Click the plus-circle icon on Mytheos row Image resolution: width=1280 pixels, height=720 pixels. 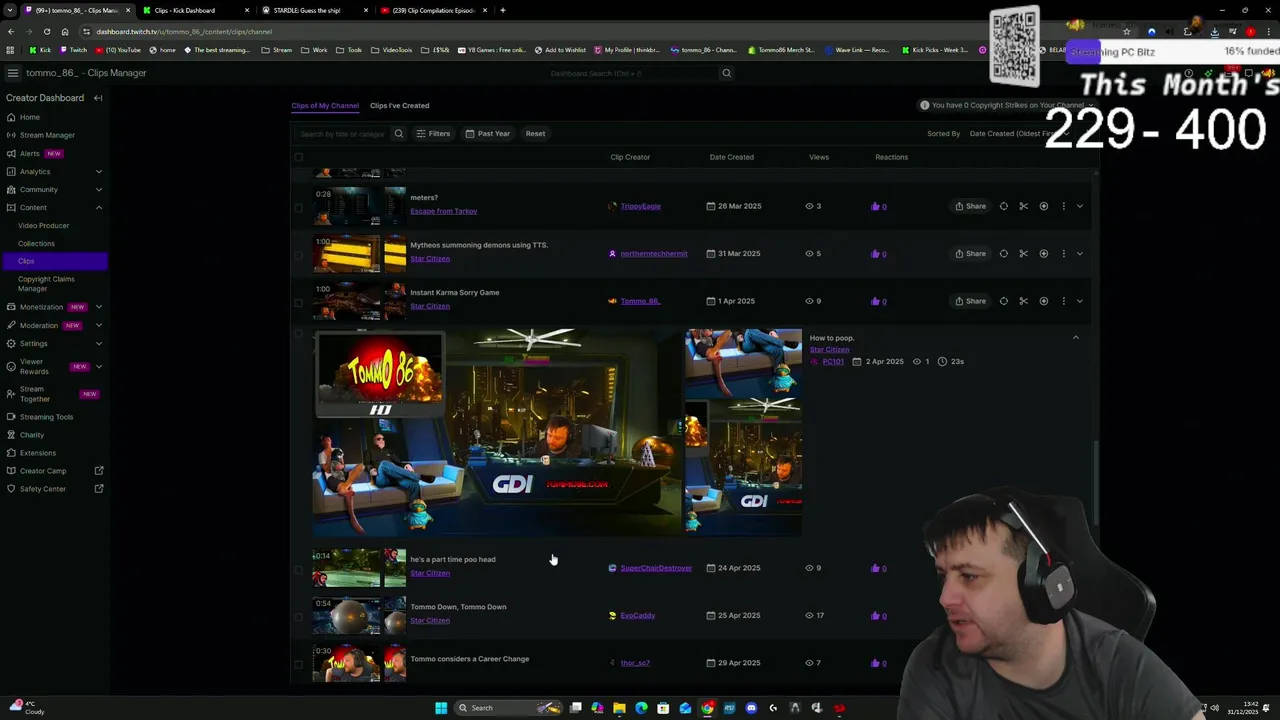click(x=1043, y=254)
